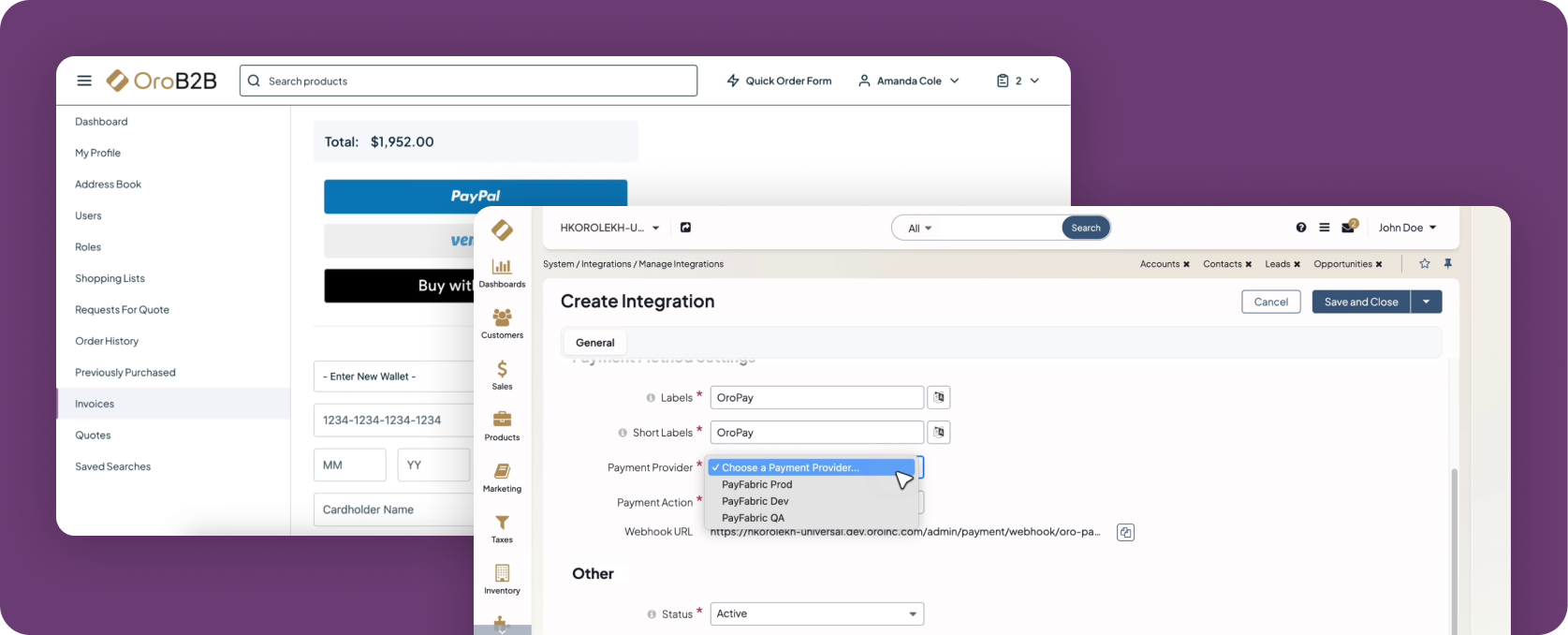Click the Labels input field

(x=817, y=398)
